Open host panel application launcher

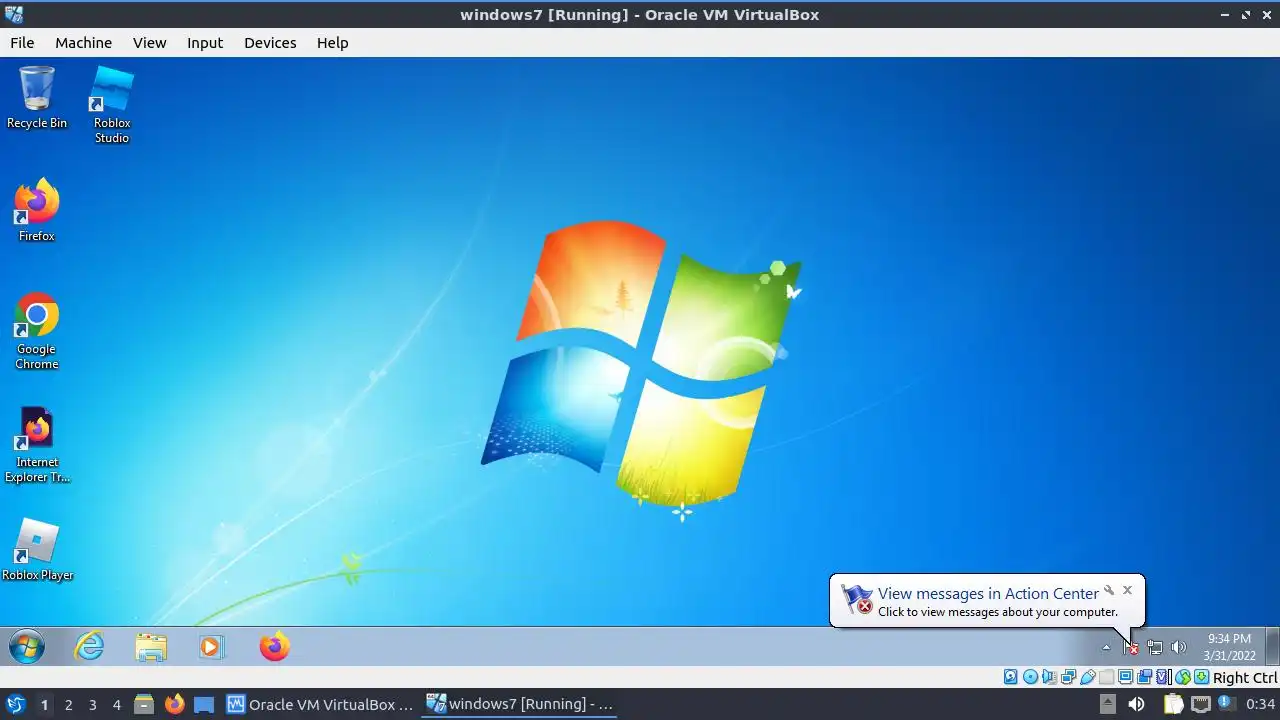15,704
